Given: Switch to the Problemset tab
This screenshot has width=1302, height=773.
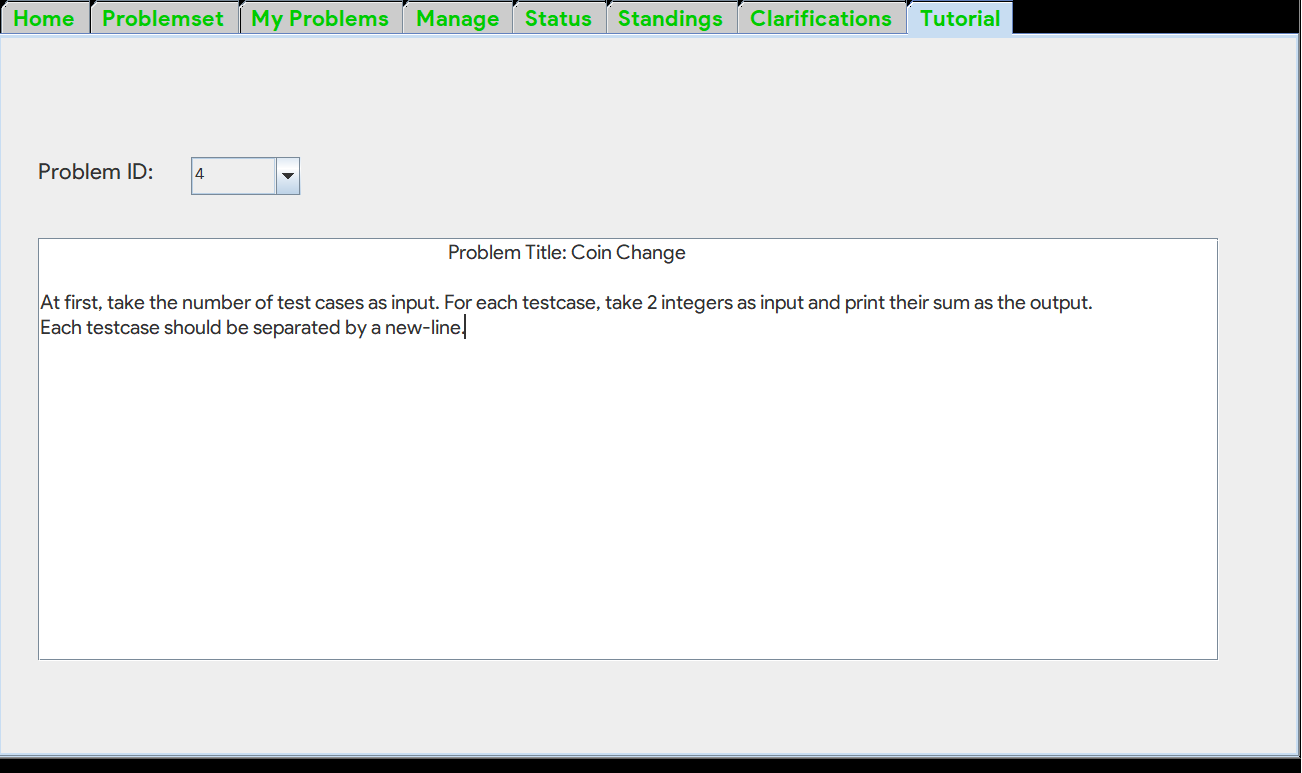Looking at the screenshot, I should [164, 18].
